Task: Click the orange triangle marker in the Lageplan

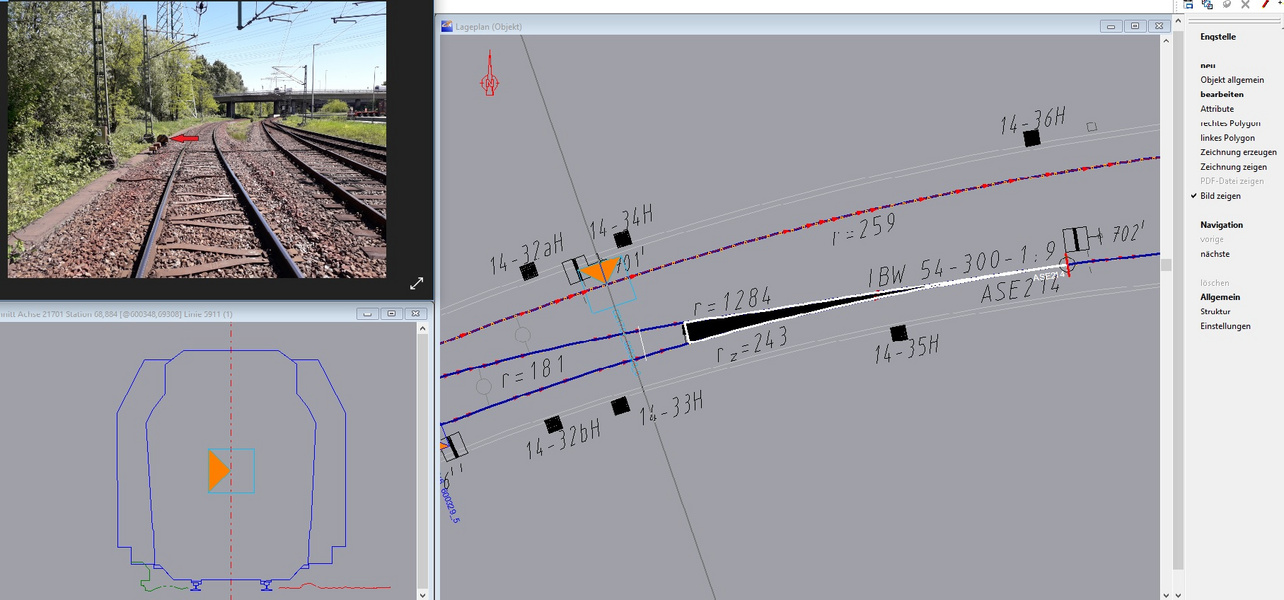Action: click(601, 271)
